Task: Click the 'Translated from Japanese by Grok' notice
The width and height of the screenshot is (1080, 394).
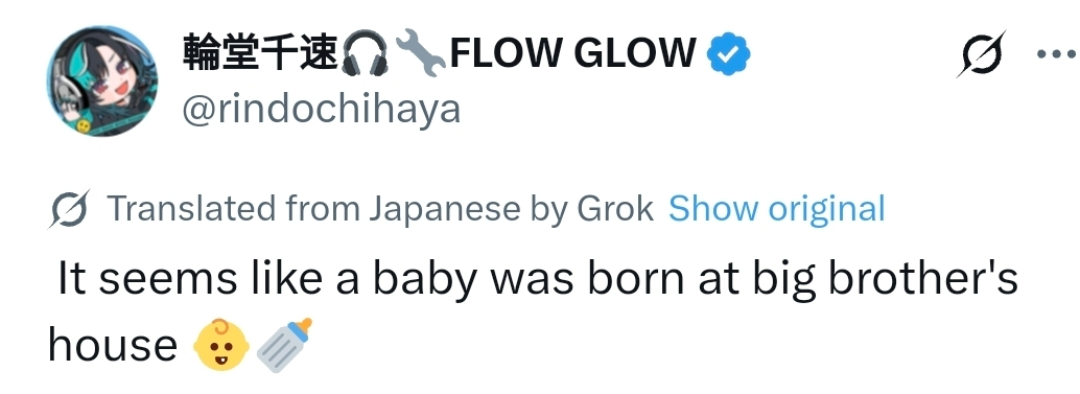Action: [x=380, y=209]
